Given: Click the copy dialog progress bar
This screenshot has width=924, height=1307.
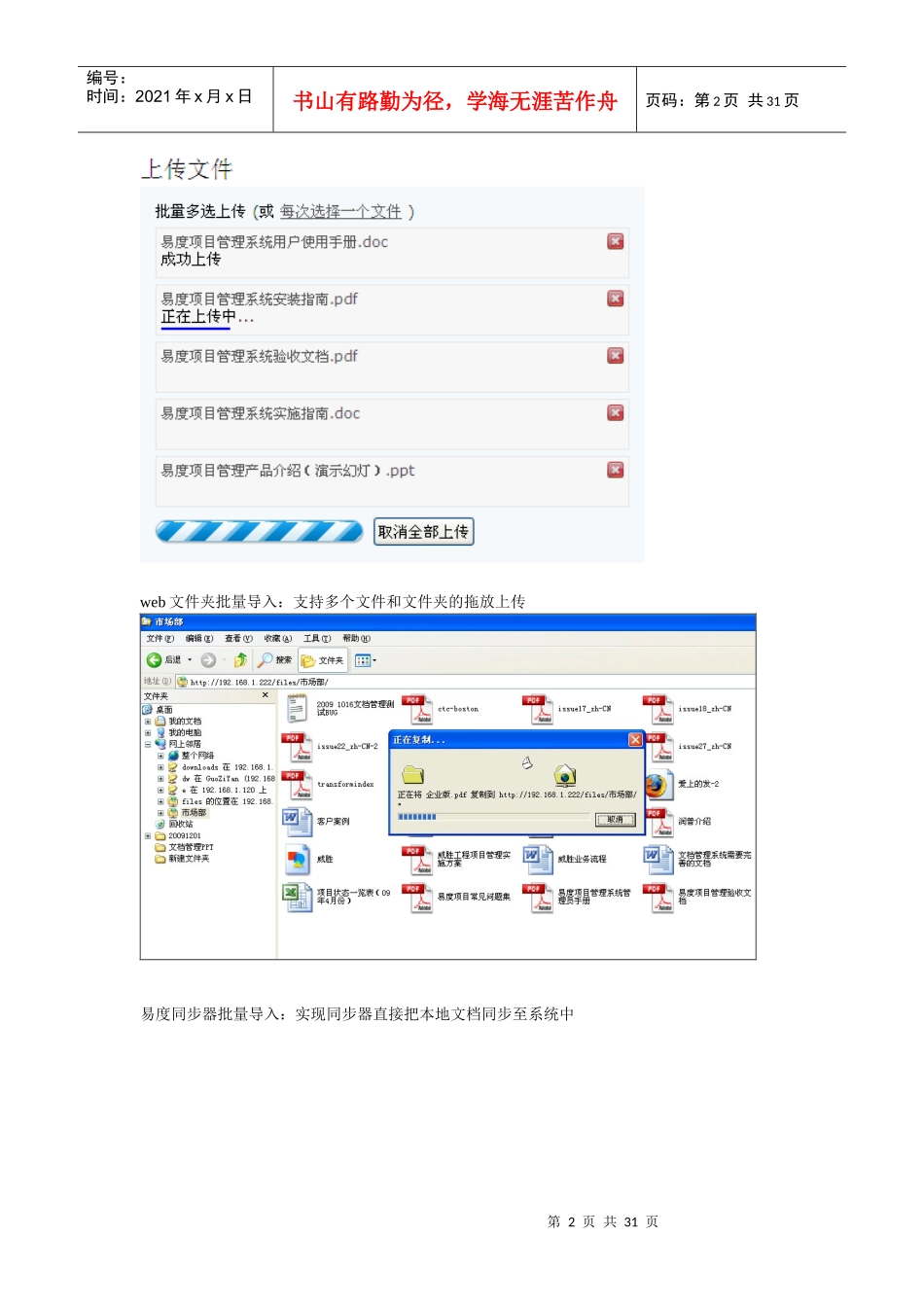Looking at the screenshot, I should coord(492,818).
